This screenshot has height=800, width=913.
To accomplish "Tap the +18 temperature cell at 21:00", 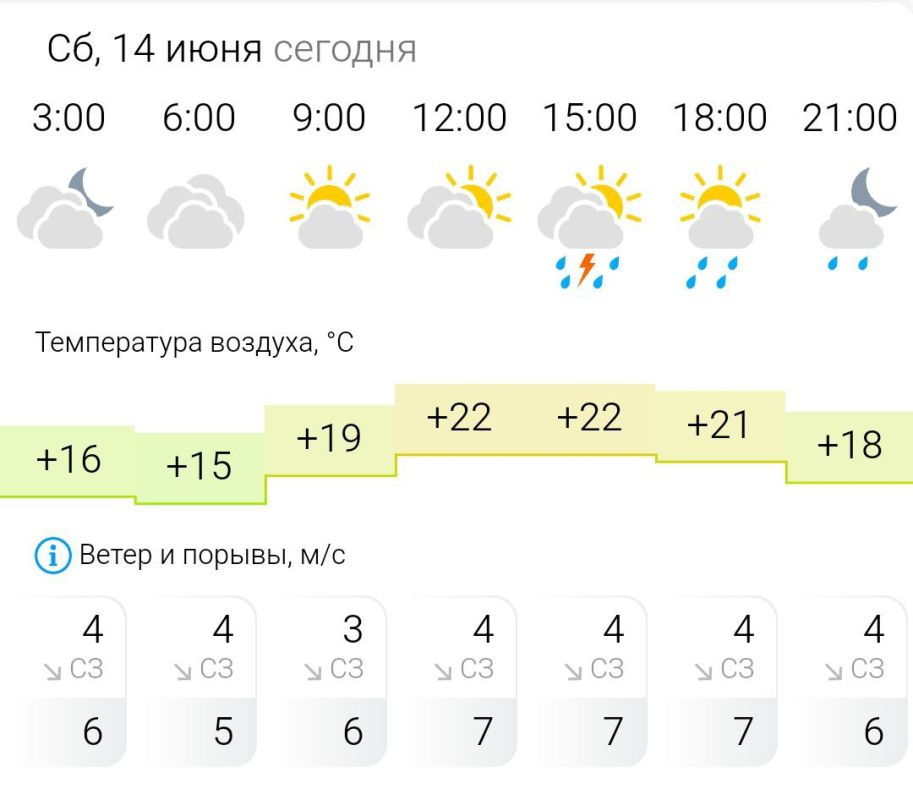I will (x=850, y=447).
